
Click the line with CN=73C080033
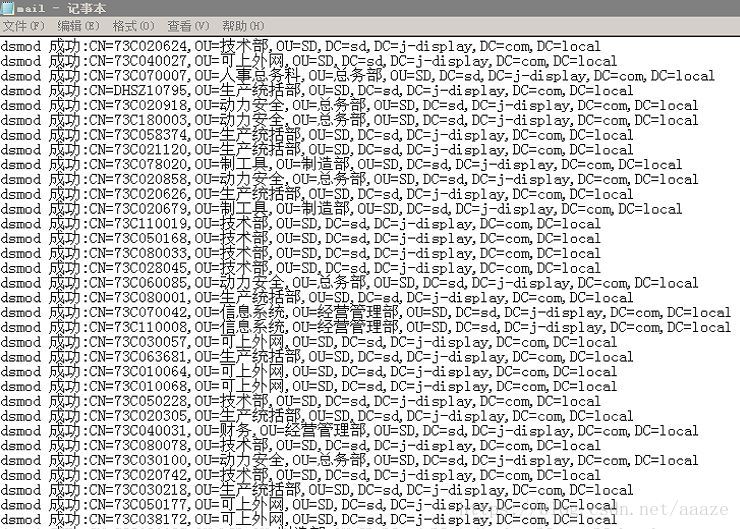[x=301, y=253]
